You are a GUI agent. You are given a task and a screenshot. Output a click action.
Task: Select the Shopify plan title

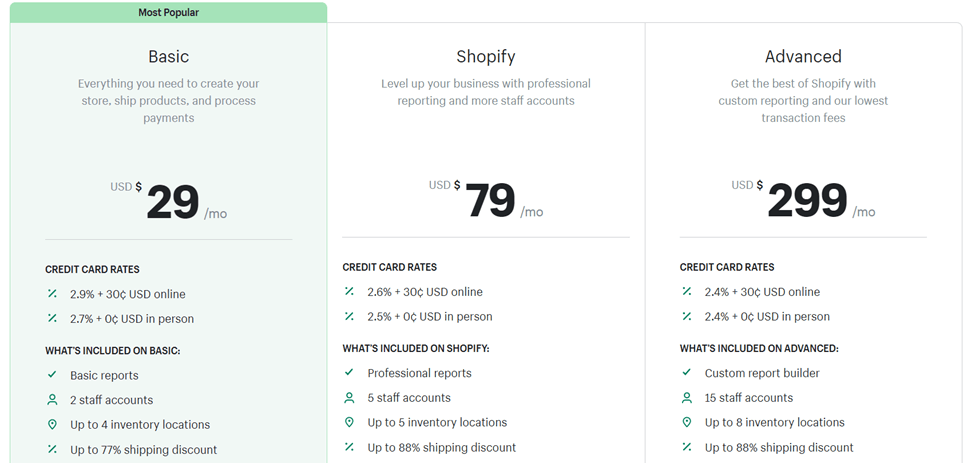pos(486,57)
